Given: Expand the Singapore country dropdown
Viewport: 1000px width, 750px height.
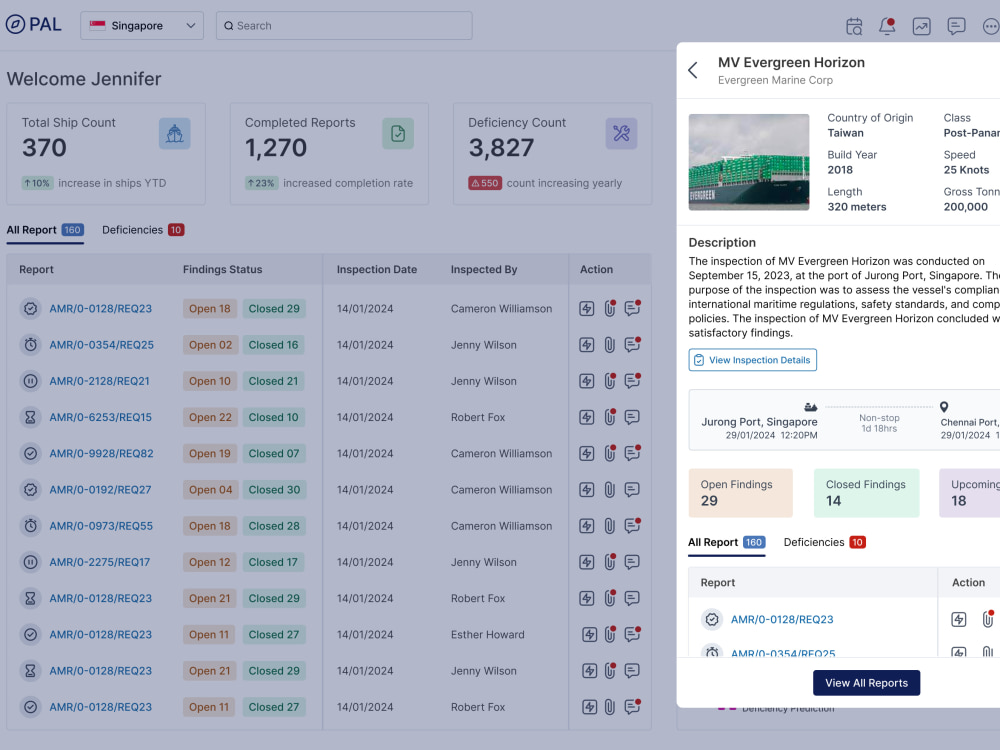Looking at the screenshot, I should (142, 26).
